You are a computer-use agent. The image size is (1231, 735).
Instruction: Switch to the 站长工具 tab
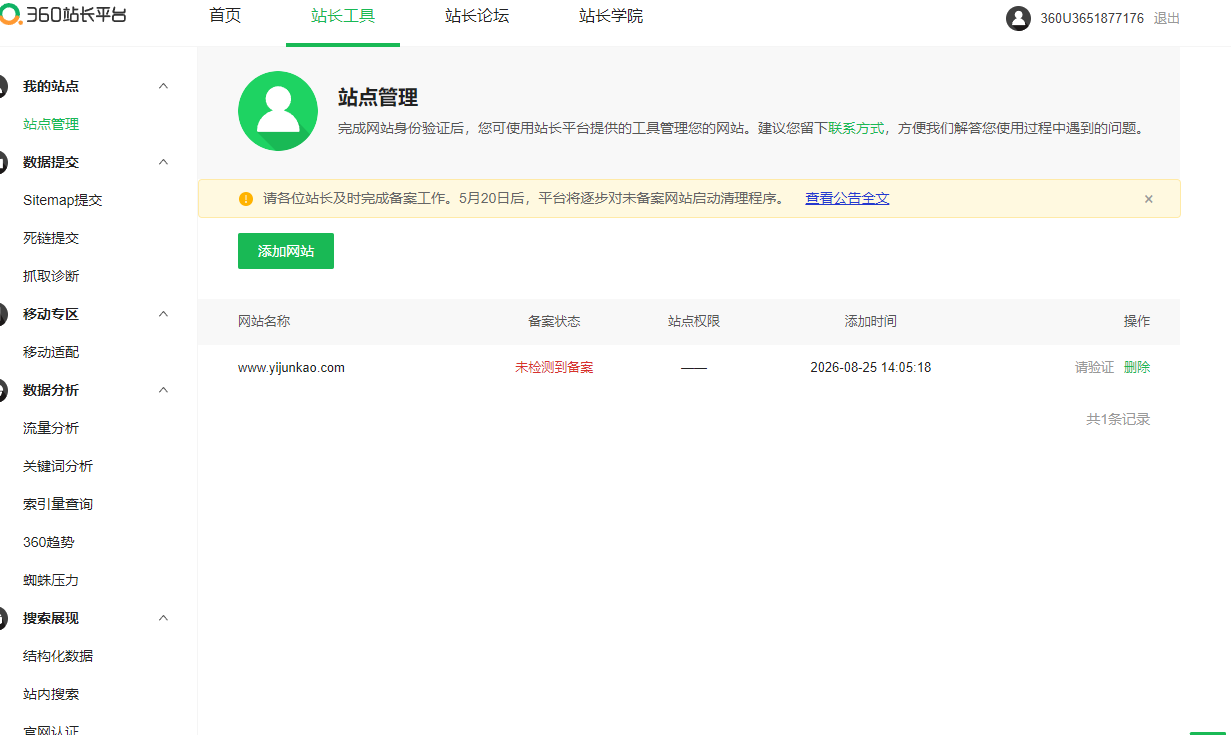[343, 17]
